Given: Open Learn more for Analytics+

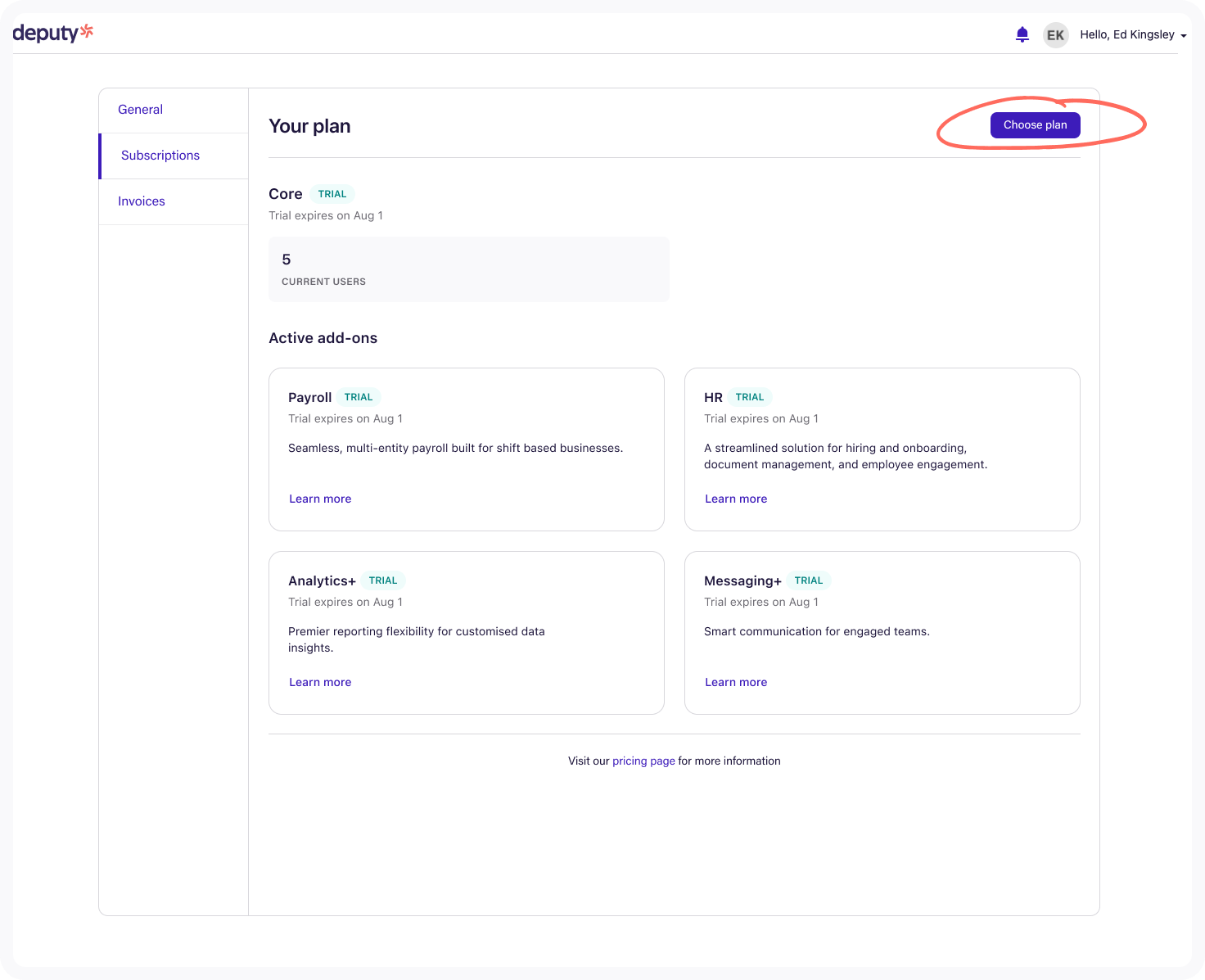Looking at the screenshot, I should (320, 682).
